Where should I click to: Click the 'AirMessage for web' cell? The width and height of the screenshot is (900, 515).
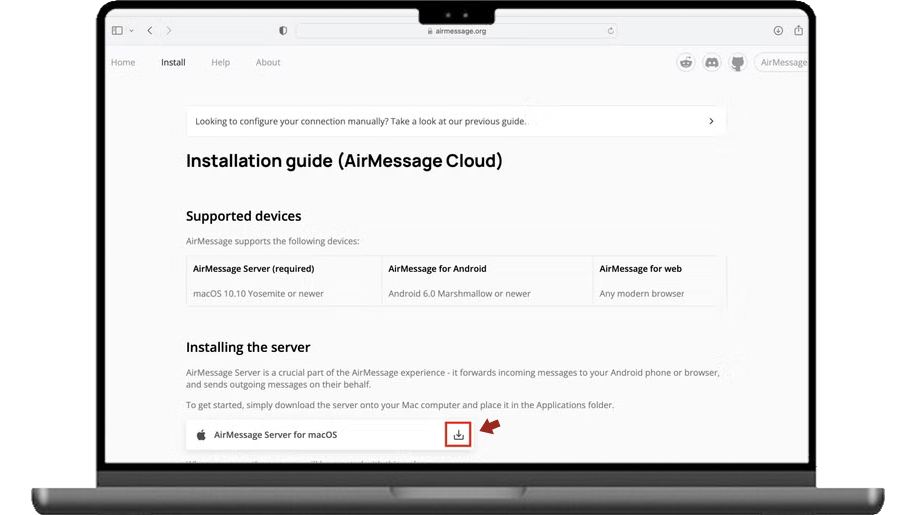point(641,269)
